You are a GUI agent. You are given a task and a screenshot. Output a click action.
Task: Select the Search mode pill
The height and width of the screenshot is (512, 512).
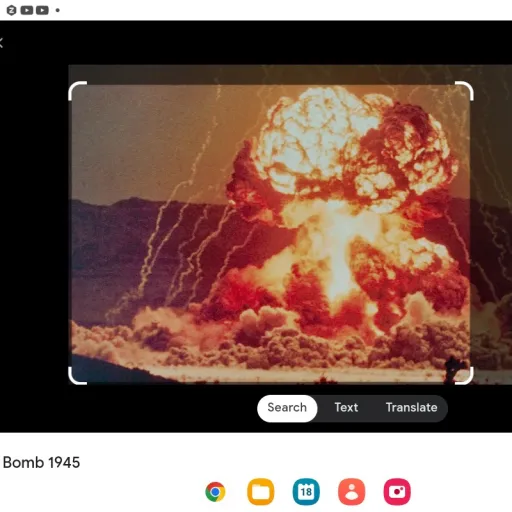click(287, 408)
